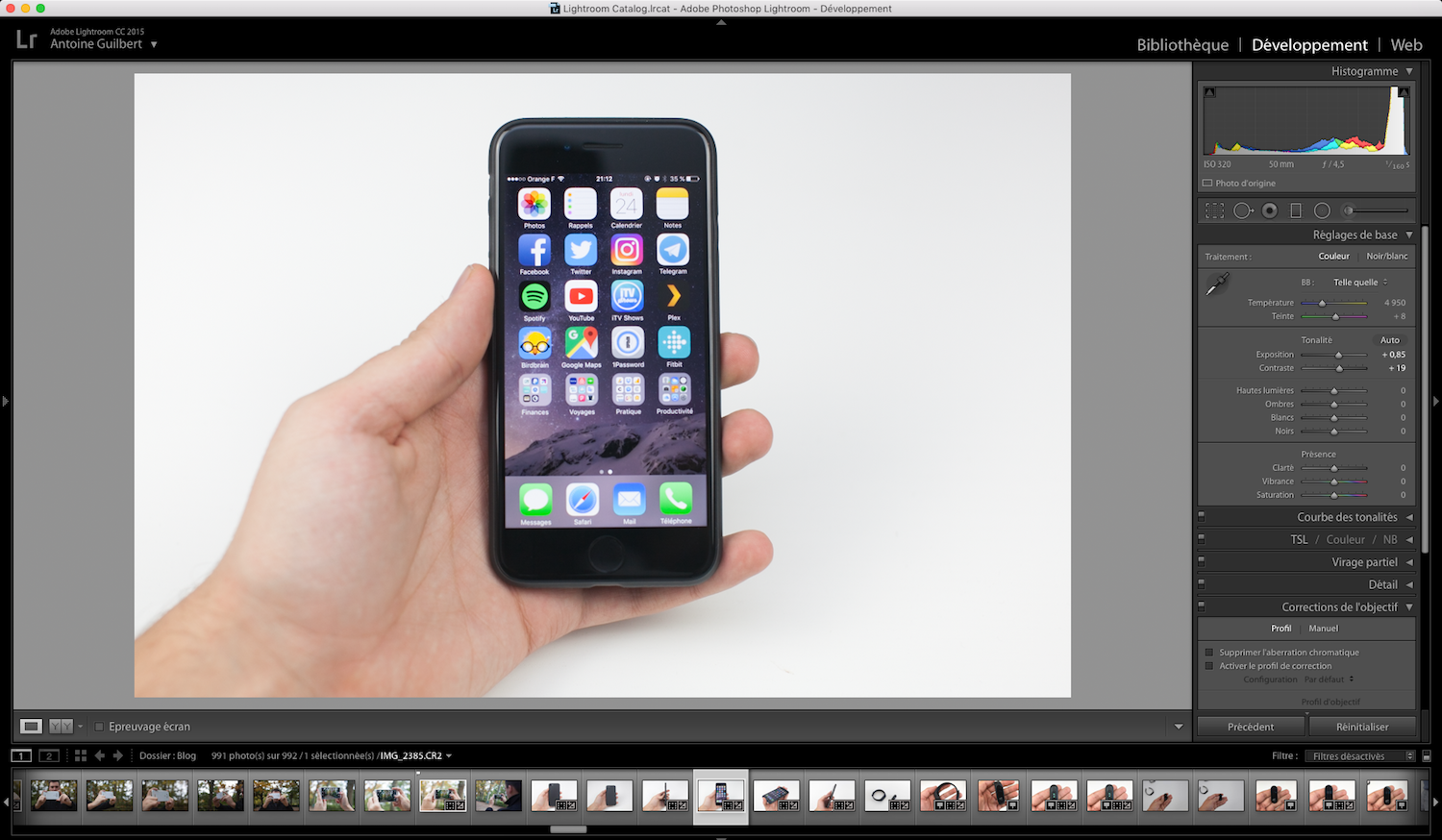Open Filtres désactivés filter dropdown
The image size is (1442, 840).
click(1359, 756)
